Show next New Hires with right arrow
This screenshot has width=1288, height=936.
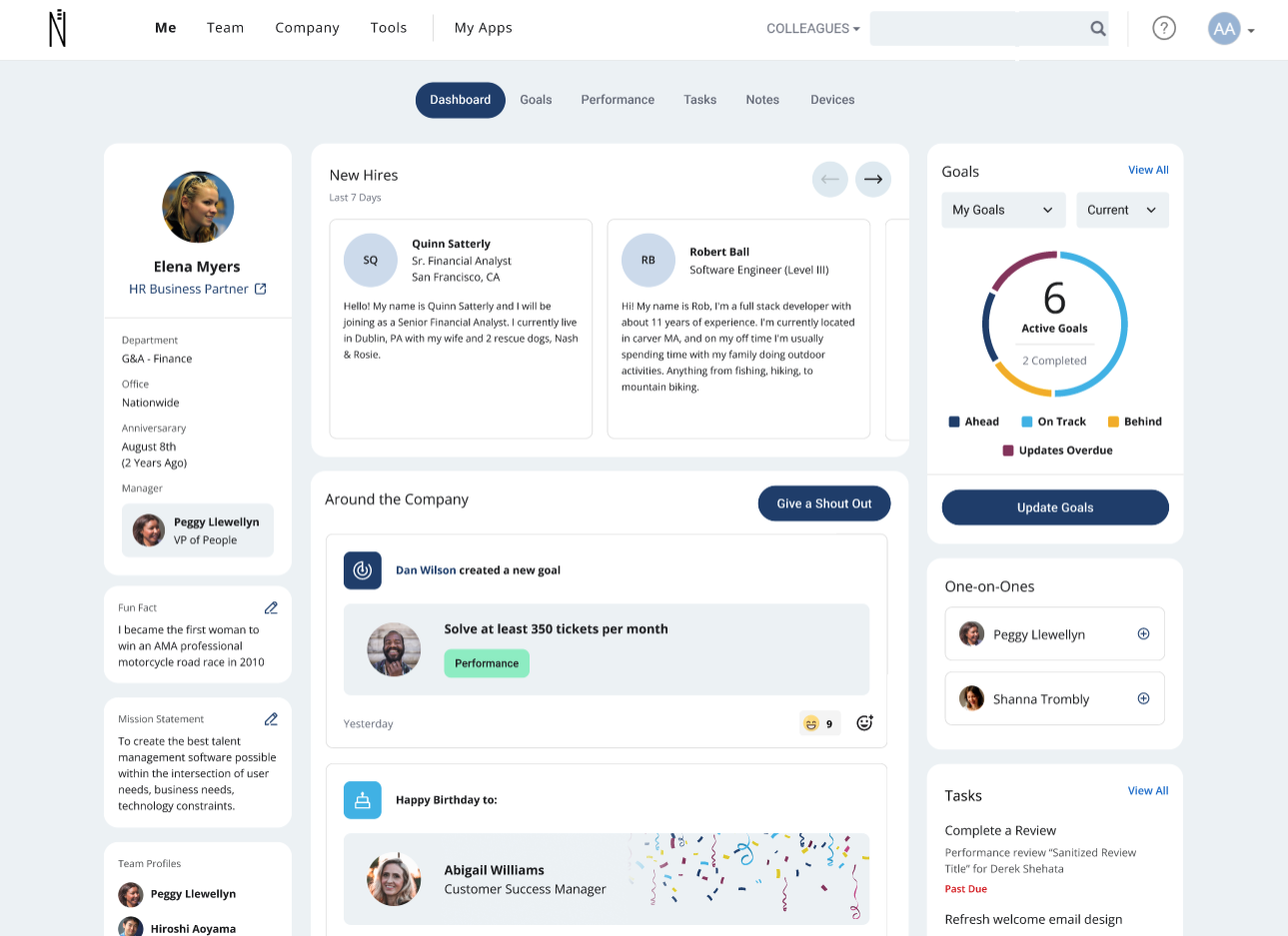pyautogui.click(x=873, y=179)
